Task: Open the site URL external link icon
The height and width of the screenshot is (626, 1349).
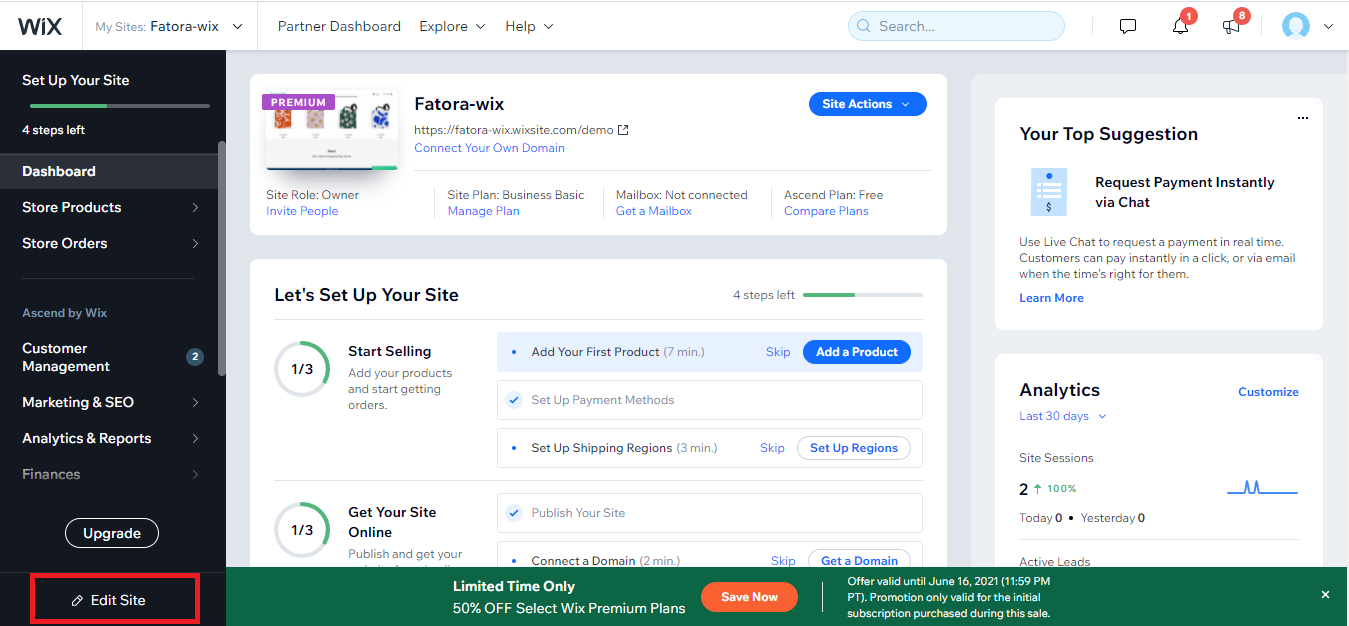Action: [x=623, y=130]
